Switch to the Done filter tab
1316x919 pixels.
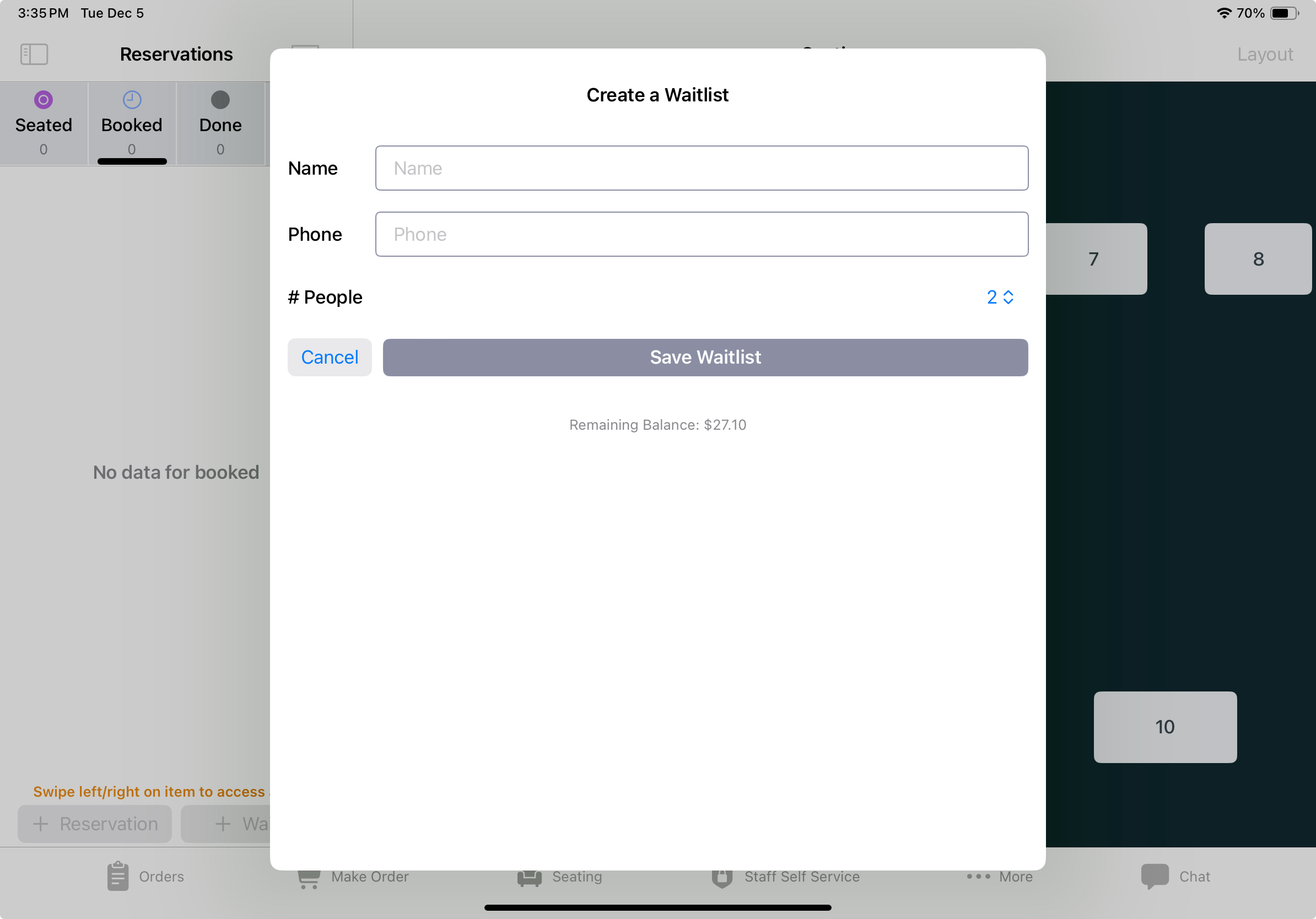point(219,125)
